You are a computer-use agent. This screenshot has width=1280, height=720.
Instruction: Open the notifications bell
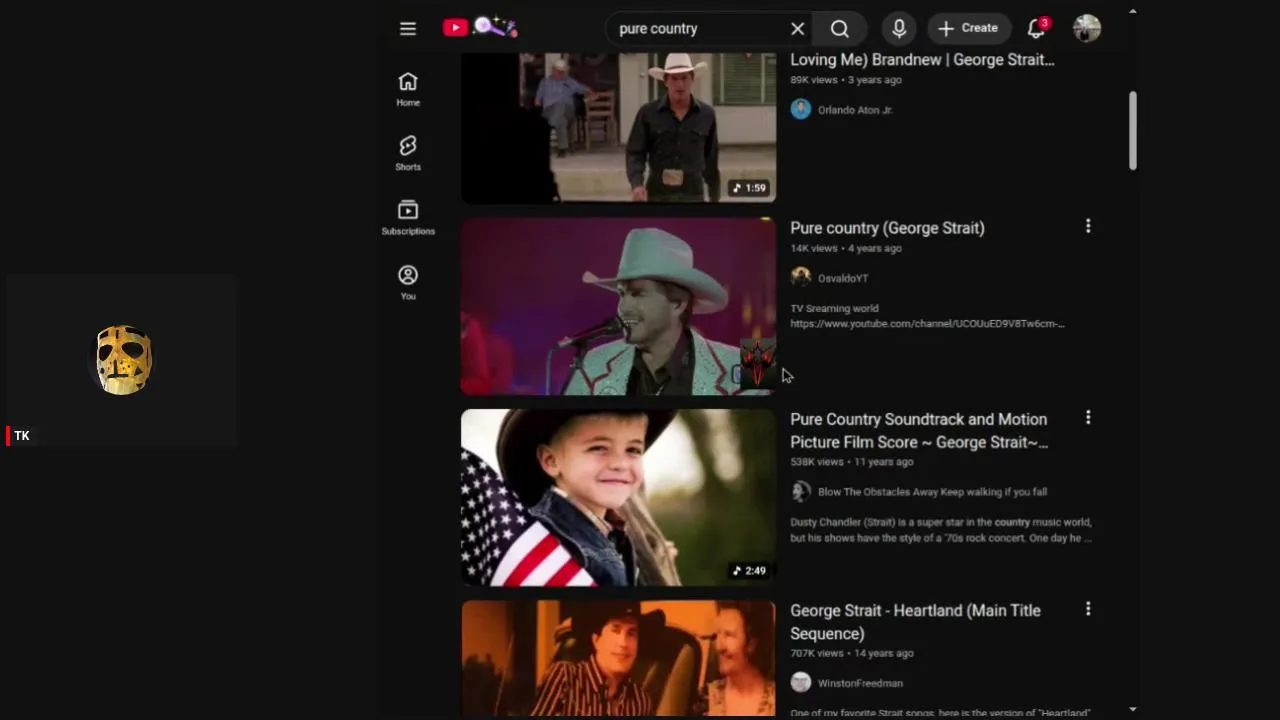(1037, 28)
